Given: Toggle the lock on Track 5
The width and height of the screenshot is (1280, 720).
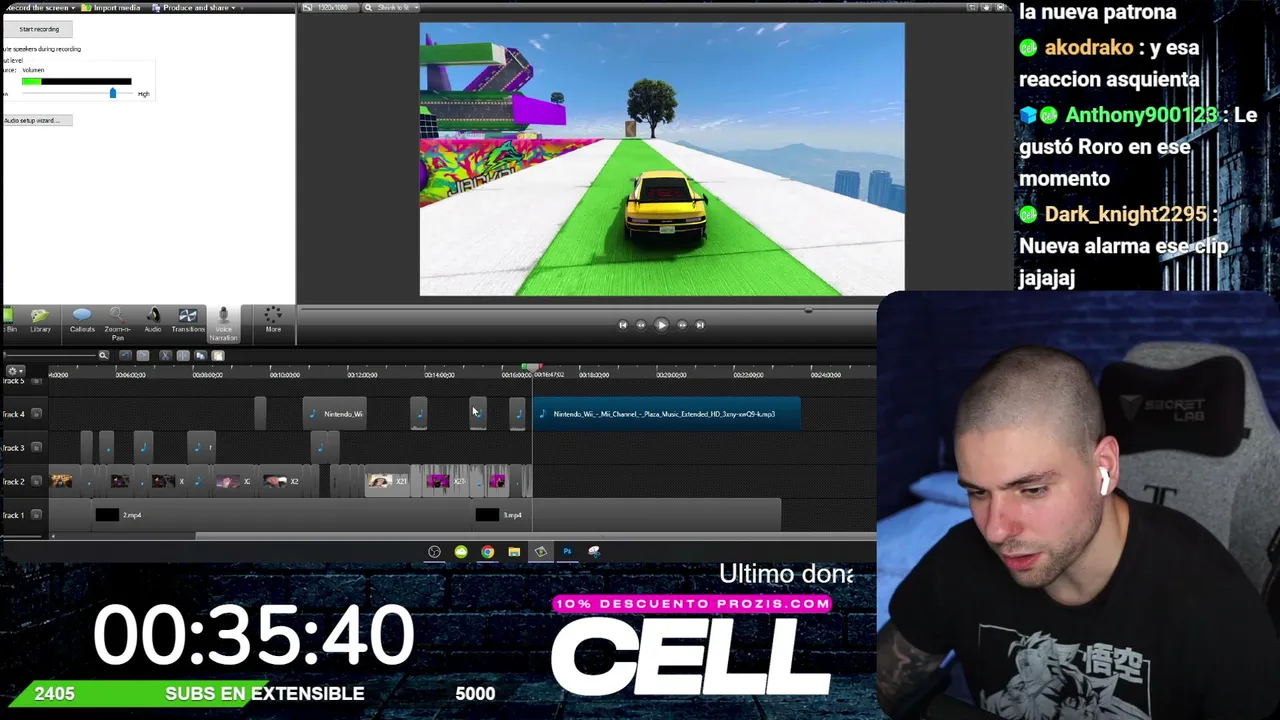Looking at the screenshot, I should click(37, 381).
